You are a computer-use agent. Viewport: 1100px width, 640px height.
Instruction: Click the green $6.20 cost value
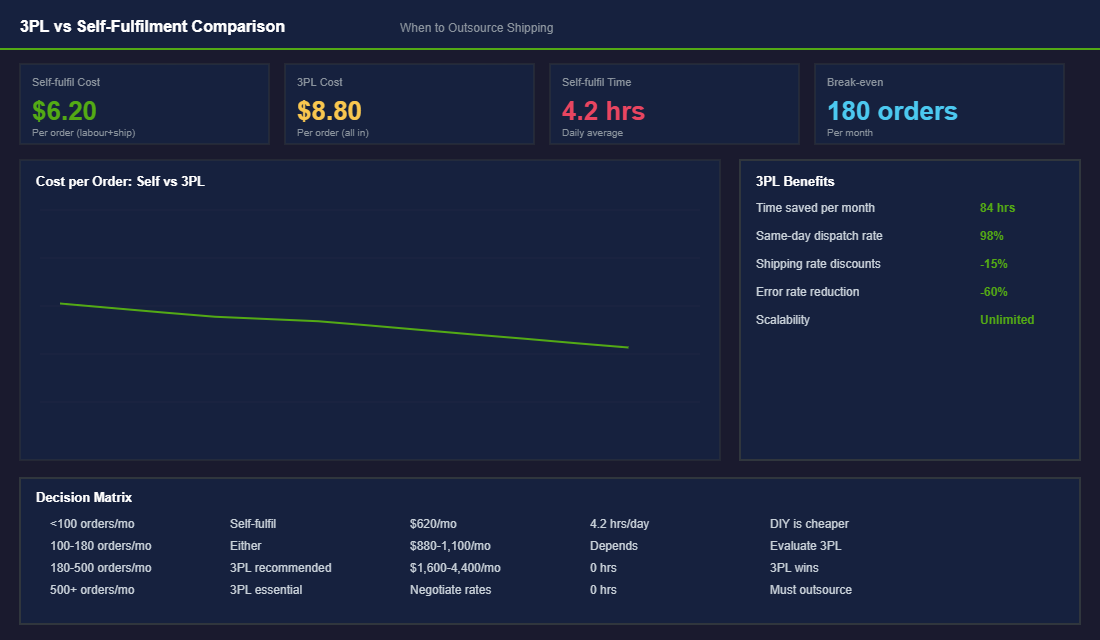64,111
